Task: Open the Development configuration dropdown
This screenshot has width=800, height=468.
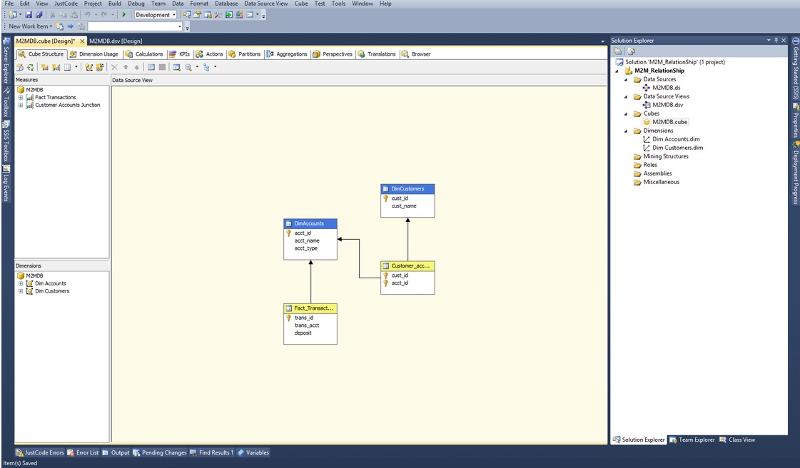Action: pyautogui.click(x=155, y=15)
